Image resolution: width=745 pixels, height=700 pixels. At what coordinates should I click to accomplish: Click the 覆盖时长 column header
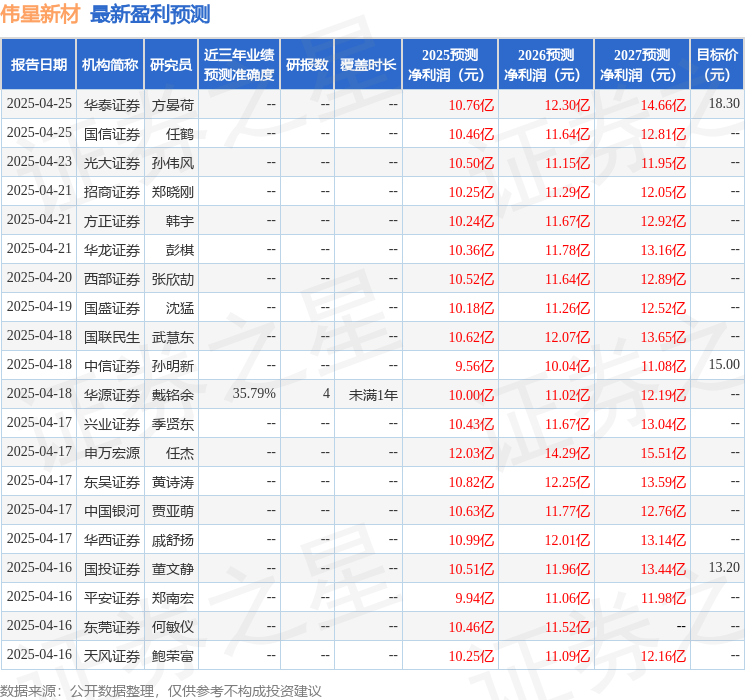pos(368,65)
